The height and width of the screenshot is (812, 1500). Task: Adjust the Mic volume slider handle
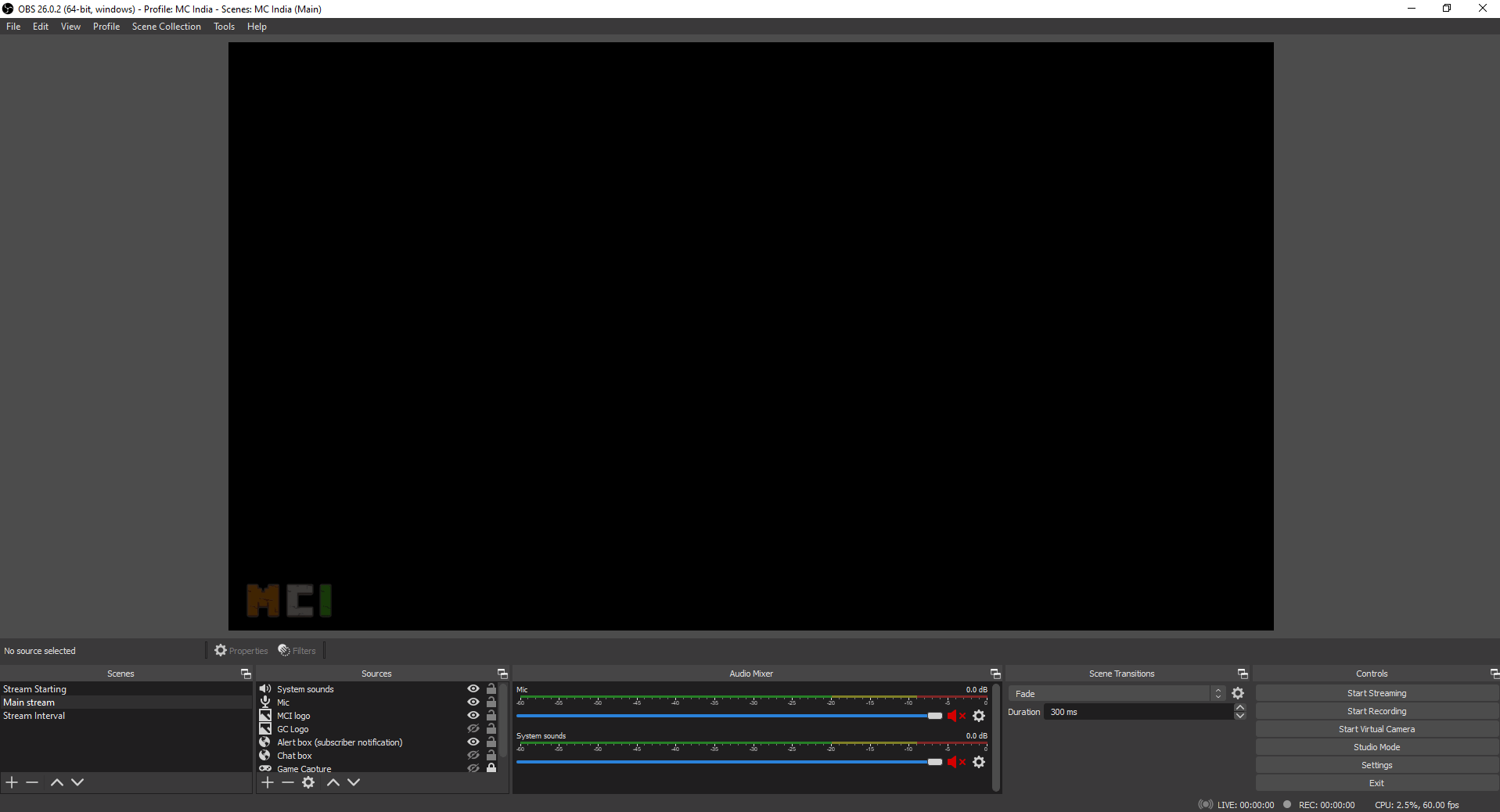[x=935, y=716]
